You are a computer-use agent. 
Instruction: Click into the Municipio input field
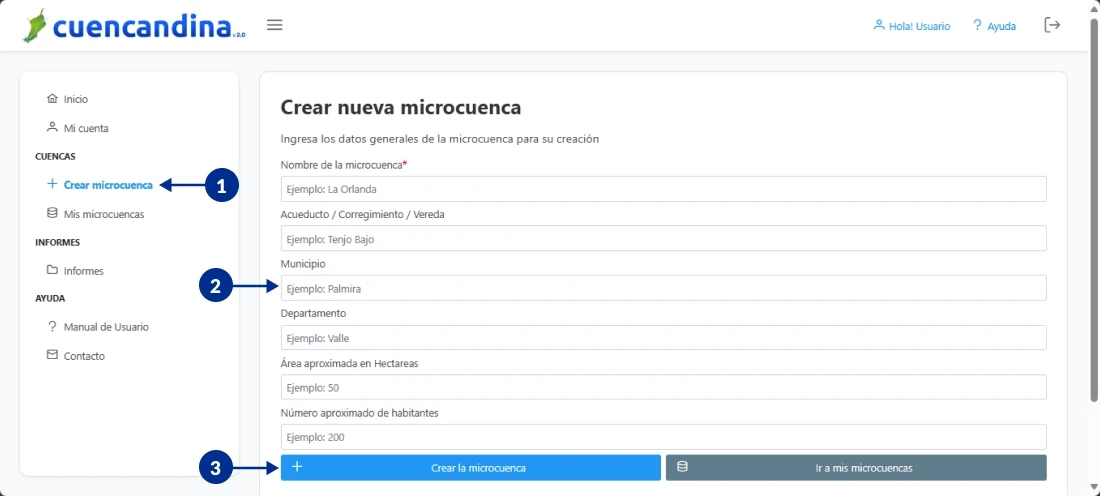[663, 288]
